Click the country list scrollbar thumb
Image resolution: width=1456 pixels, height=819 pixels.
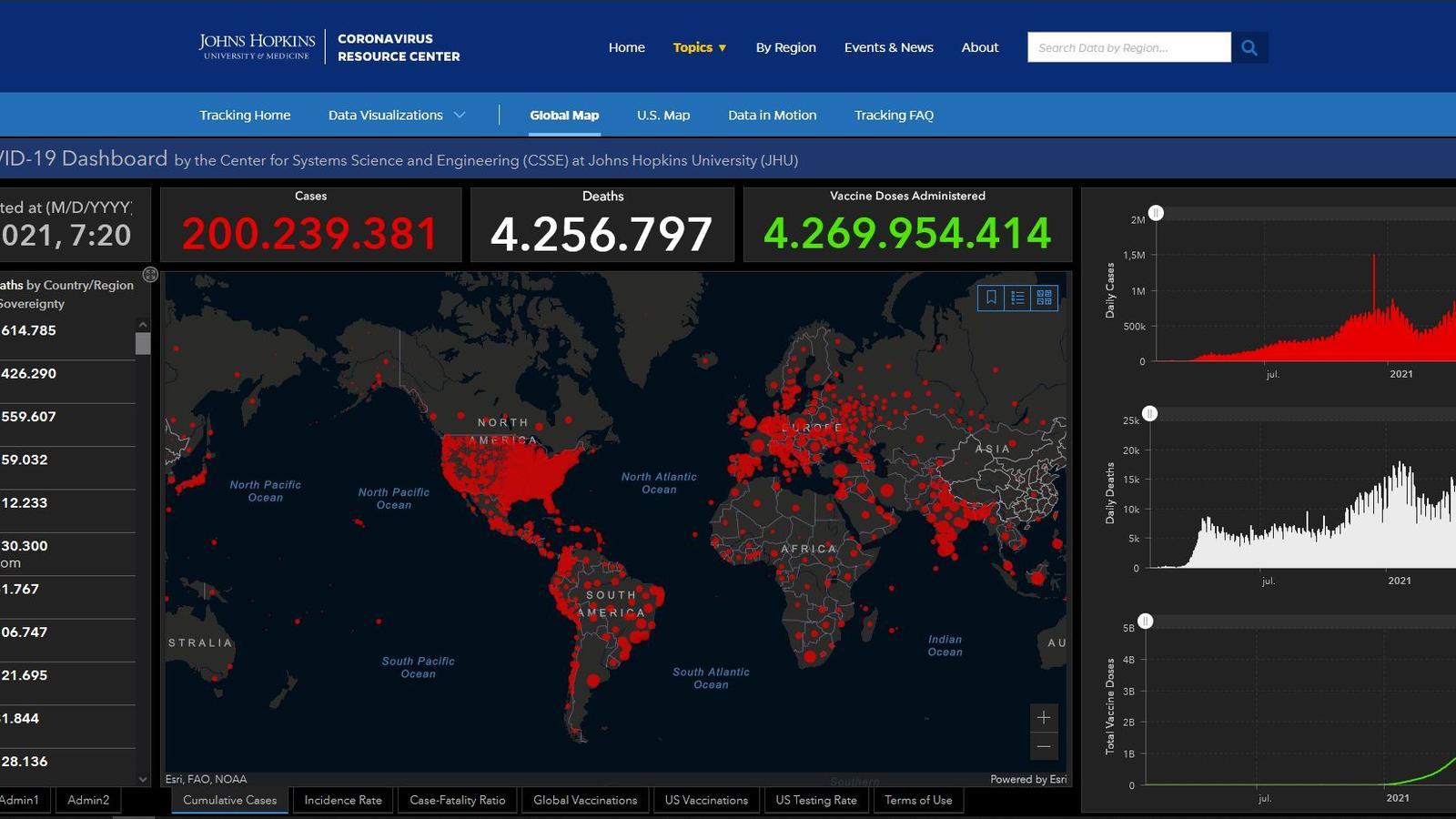143,343
